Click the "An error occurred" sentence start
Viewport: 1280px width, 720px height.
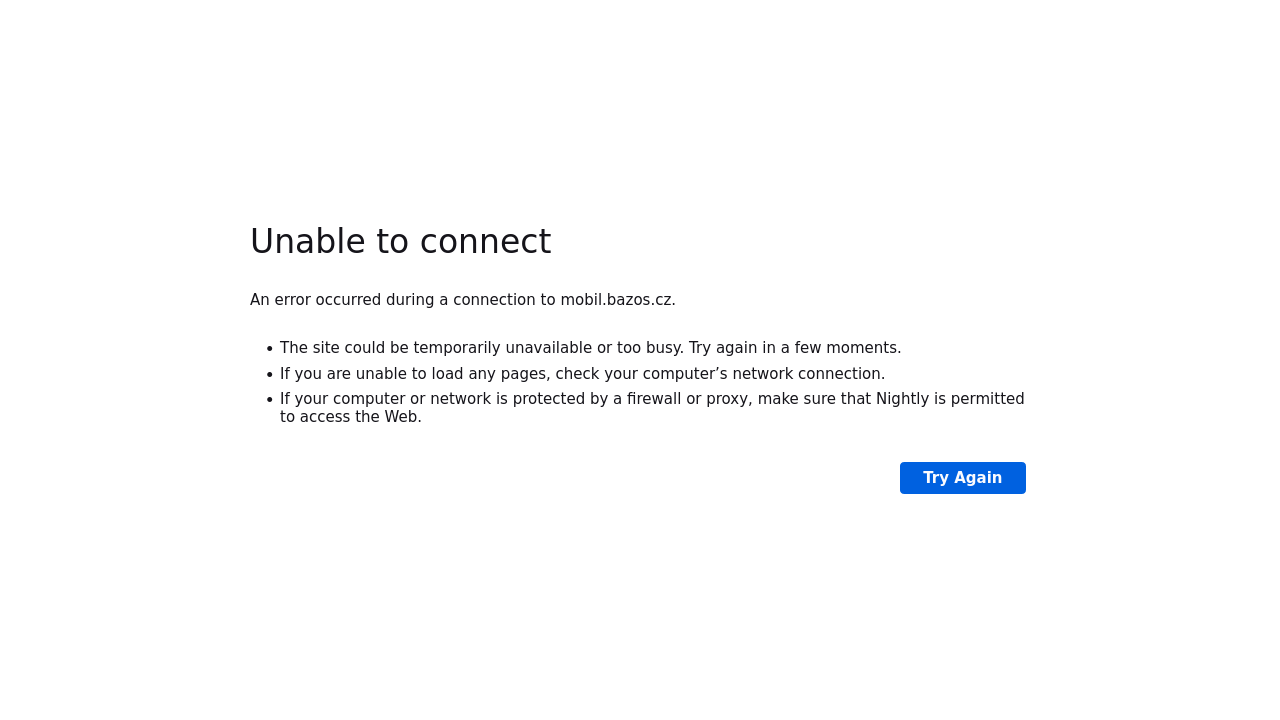pos(315,300)
